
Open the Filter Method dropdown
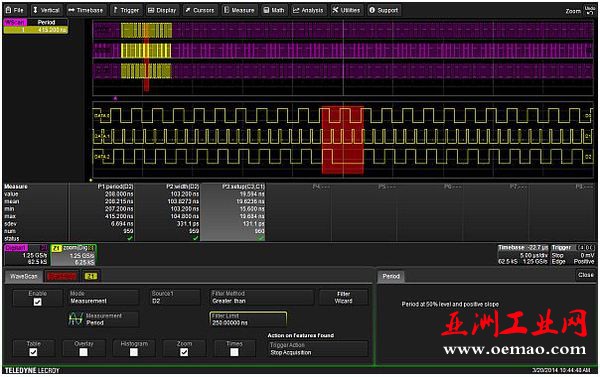[261, 297]
